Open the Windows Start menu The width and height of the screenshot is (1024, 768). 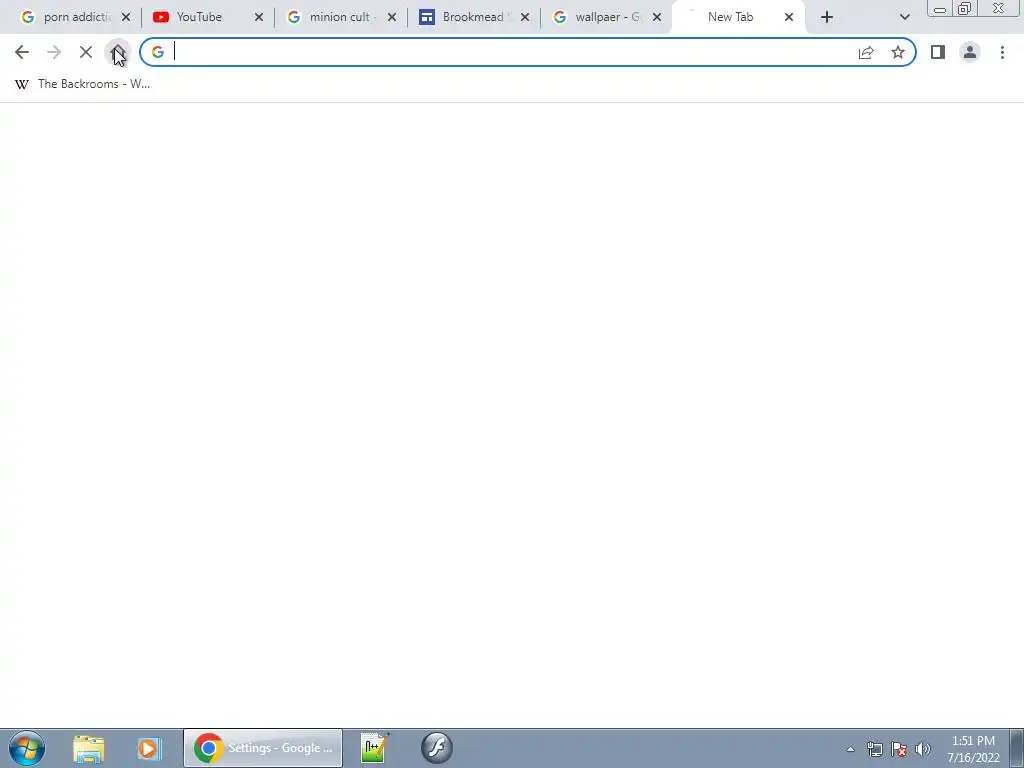point(27,748)
